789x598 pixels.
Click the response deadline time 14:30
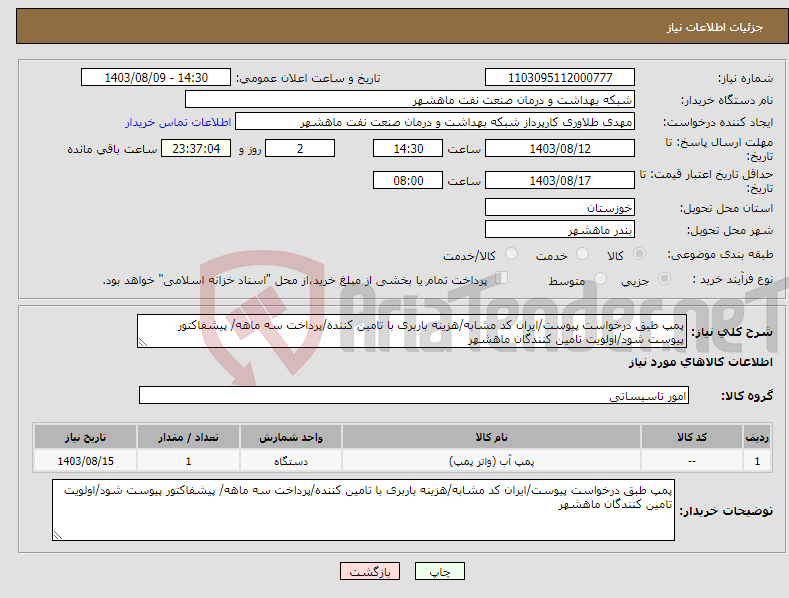point(408,148)
